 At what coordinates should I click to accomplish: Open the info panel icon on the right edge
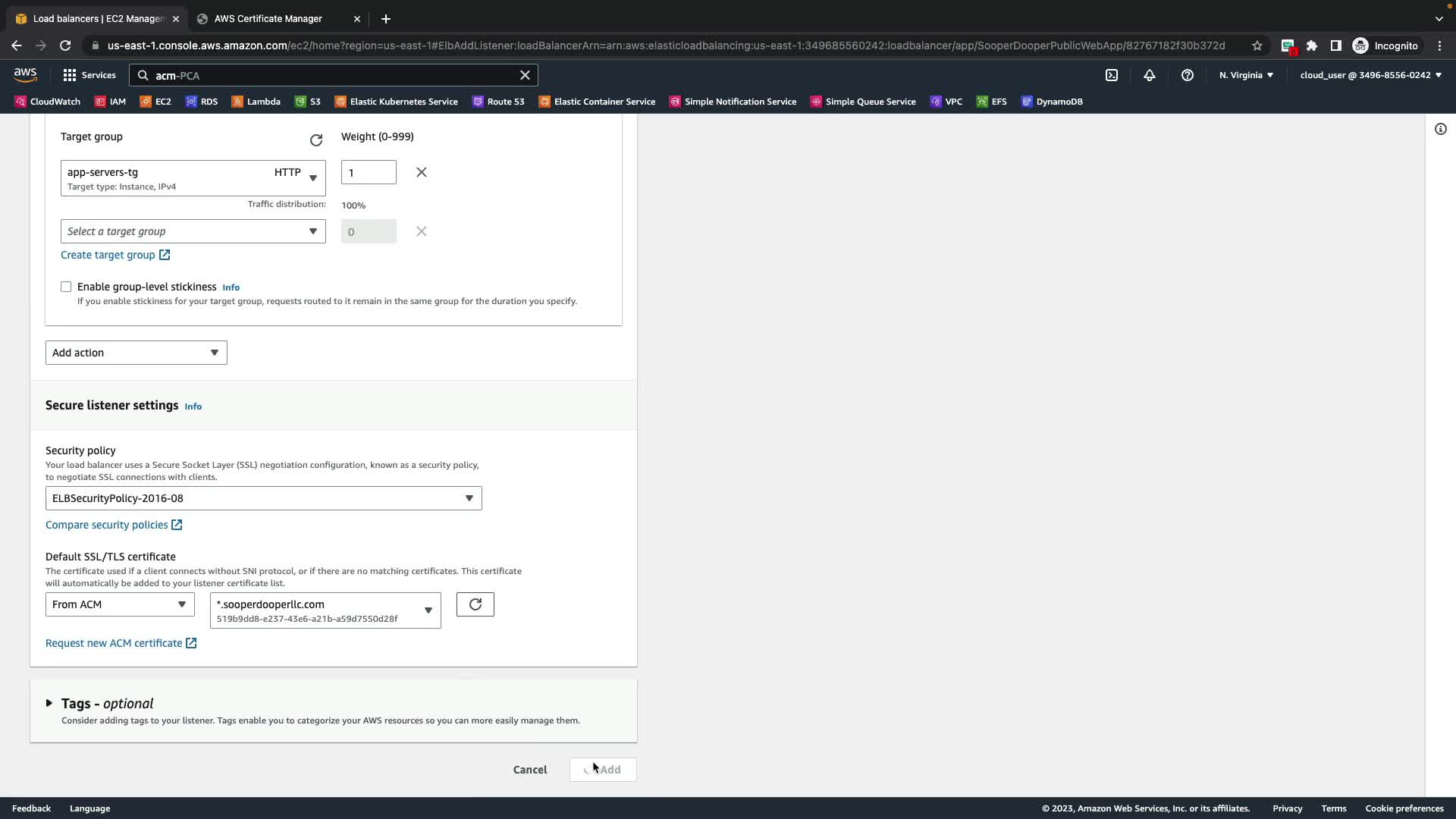coord(1441,129)
